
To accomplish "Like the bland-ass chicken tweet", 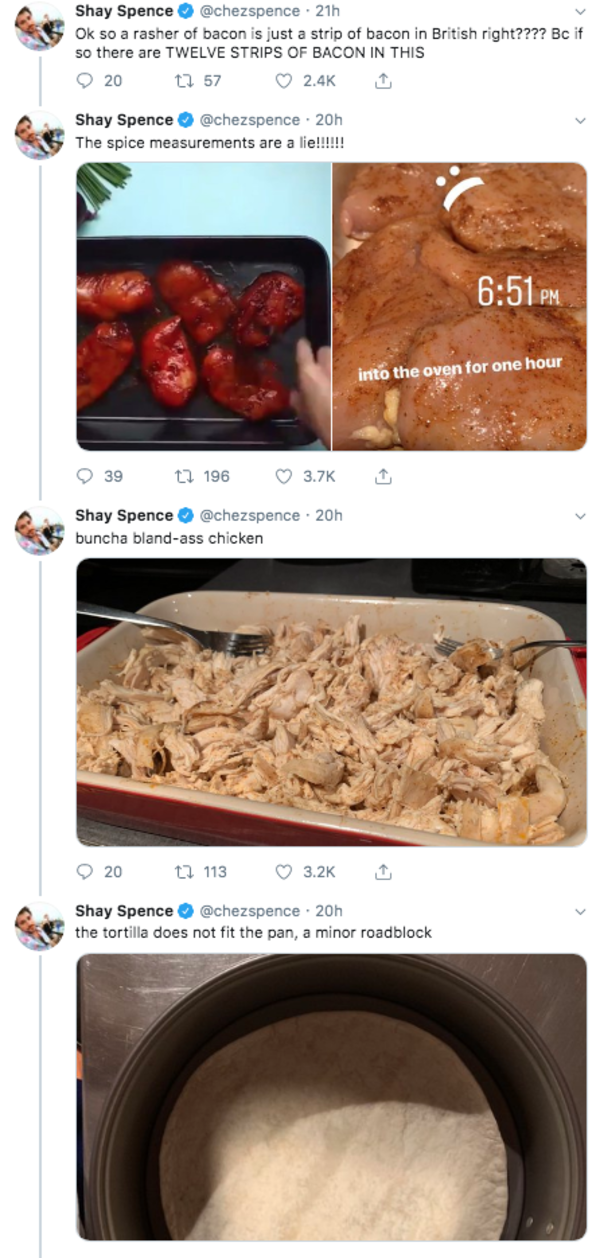I will coord(286,872).
